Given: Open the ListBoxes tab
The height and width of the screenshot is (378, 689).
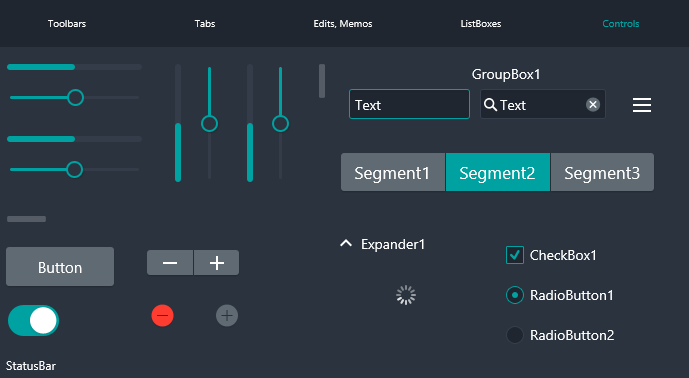Looking at the screenshot, I should tap(481, 24).
